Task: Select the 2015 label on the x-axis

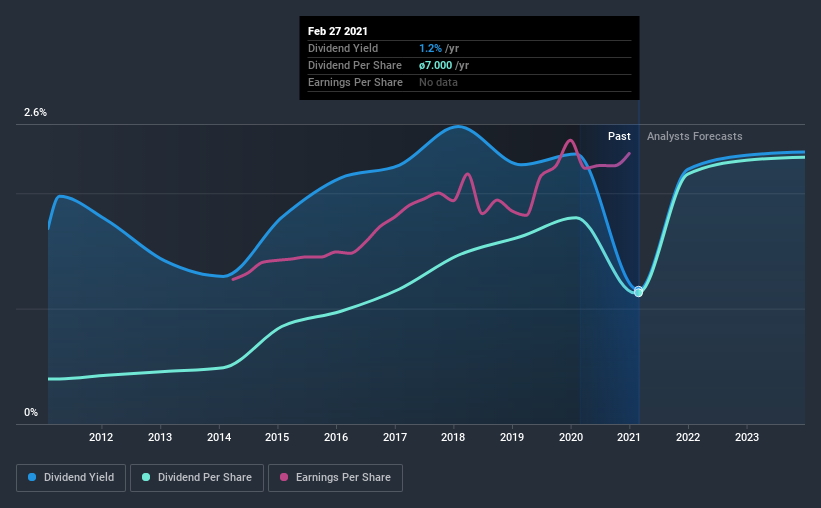Action: coord(277,437)
